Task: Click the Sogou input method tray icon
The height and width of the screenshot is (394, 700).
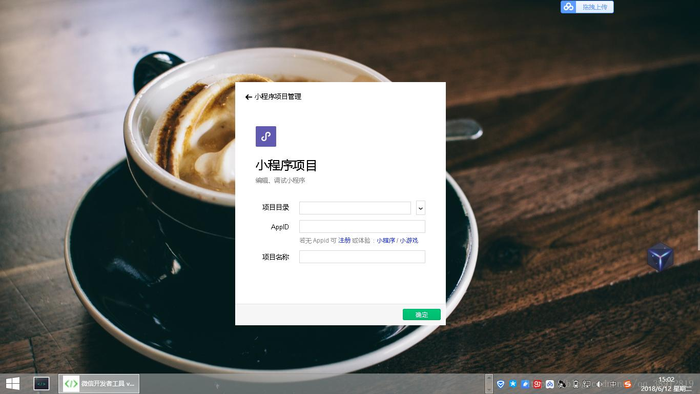Action: (x=627, y=384)
